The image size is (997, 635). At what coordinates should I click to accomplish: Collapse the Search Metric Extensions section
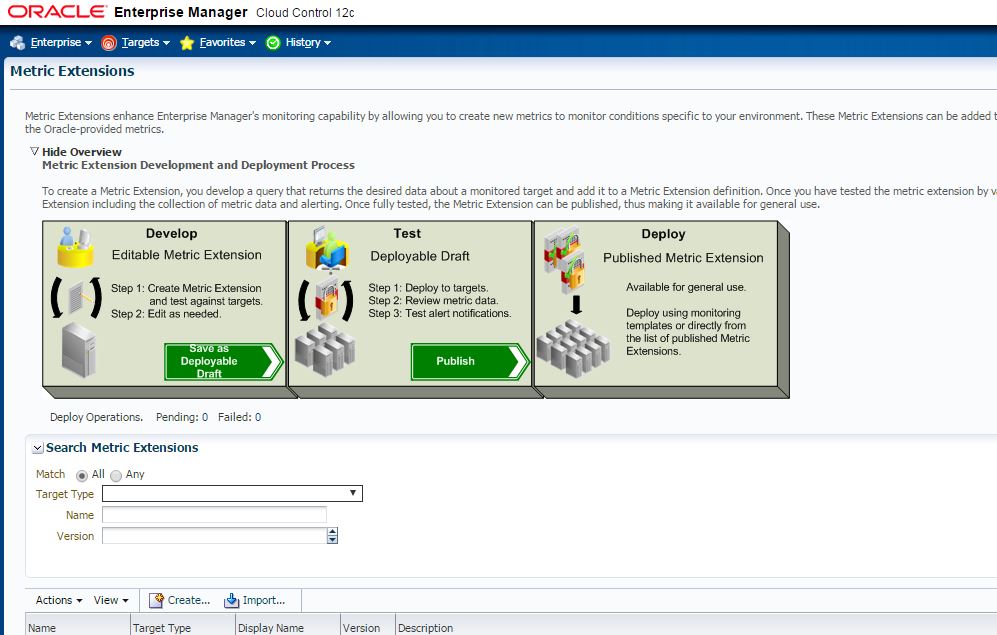coord(37,447)
